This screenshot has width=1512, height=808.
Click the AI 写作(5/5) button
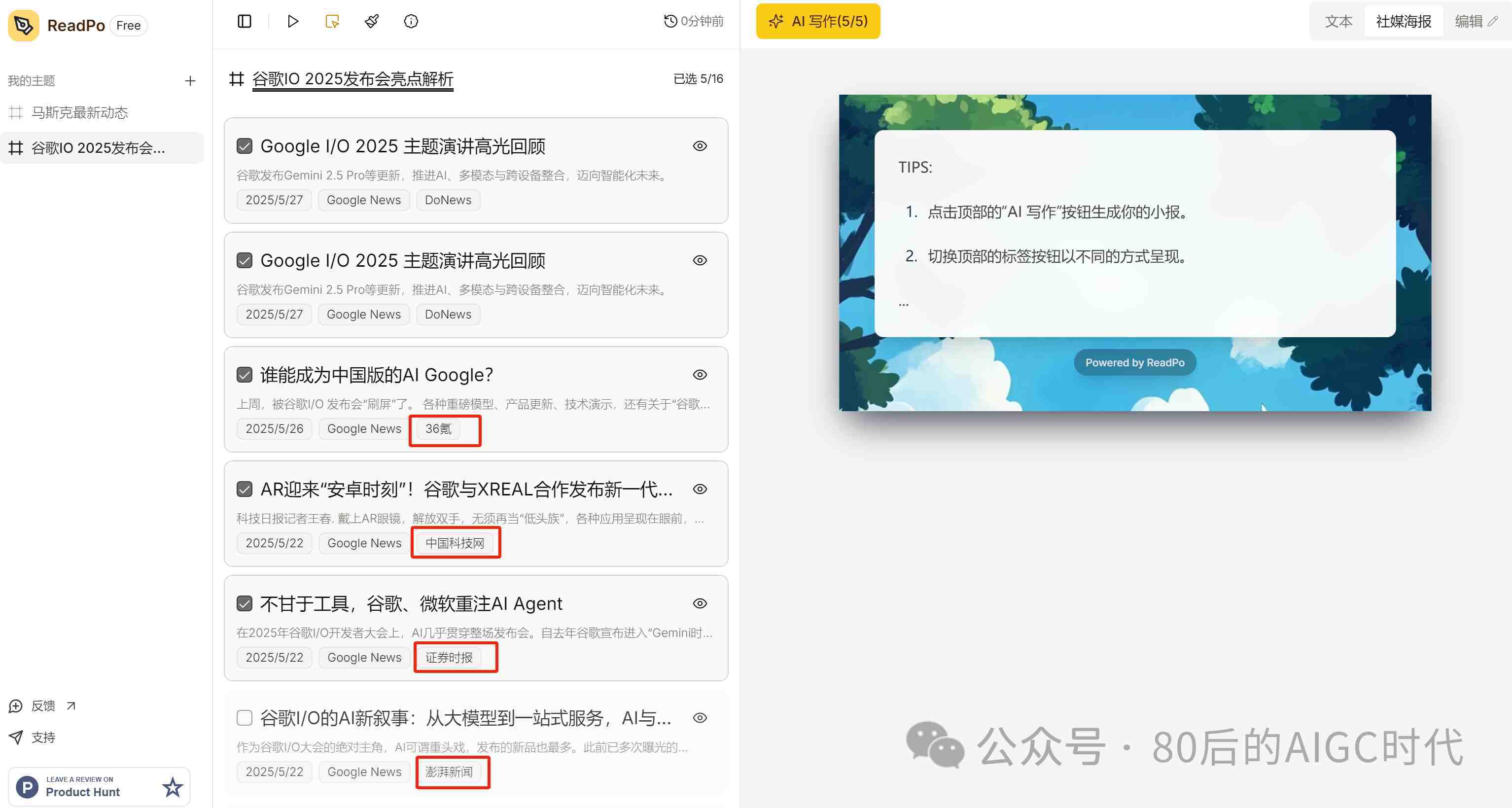point(818,22)
